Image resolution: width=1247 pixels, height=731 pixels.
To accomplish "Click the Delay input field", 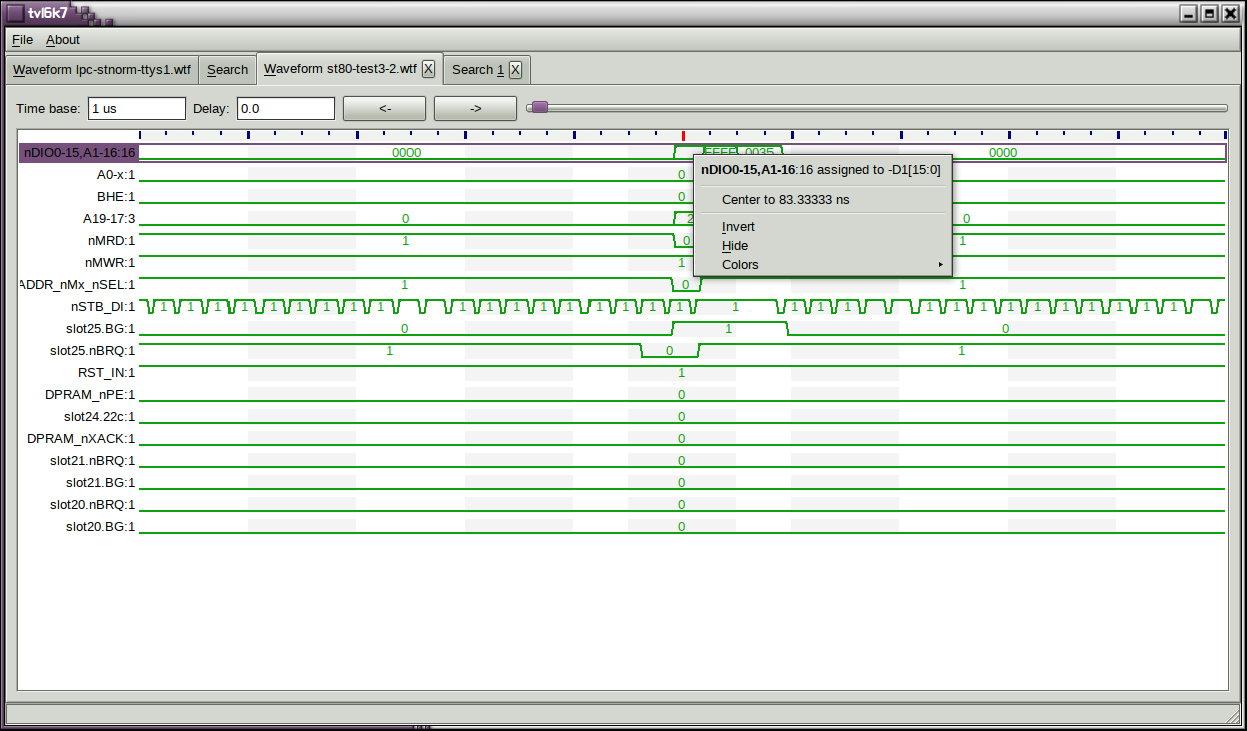I will coord(285,108).
